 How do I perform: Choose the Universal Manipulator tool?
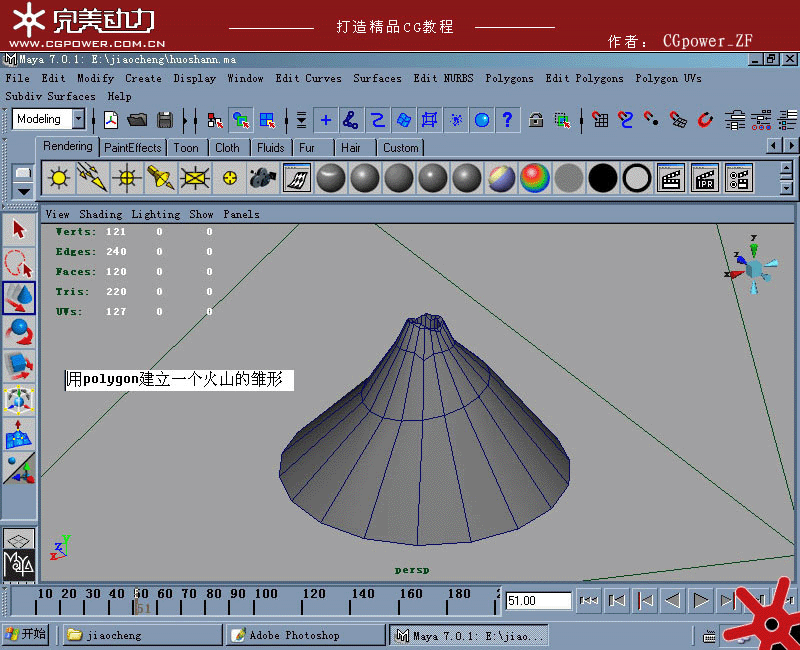pyautogui.click(x=19, y=399)
